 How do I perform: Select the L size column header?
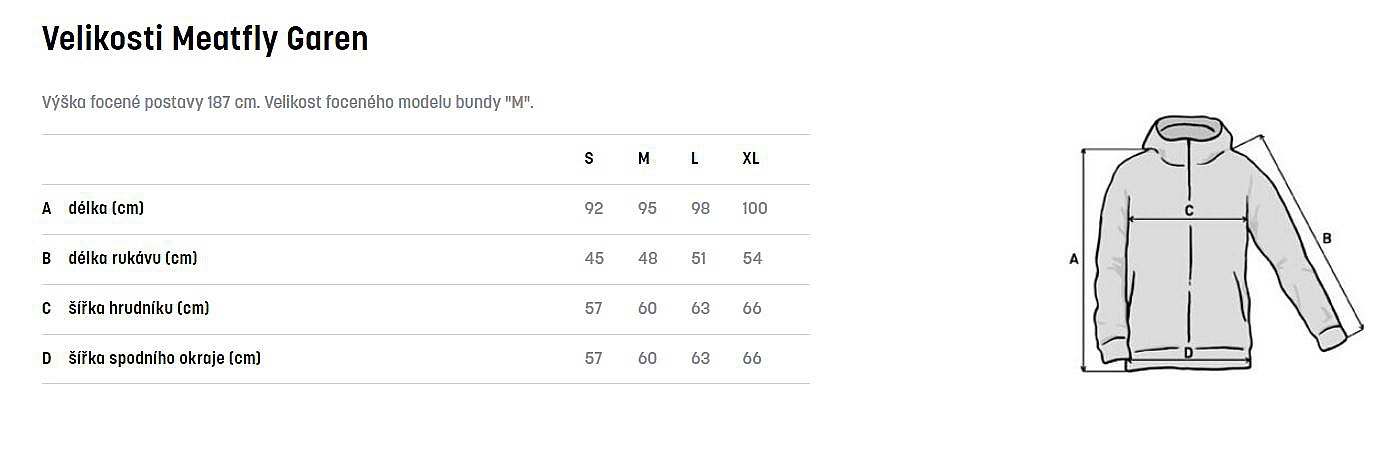click(695, 159)
